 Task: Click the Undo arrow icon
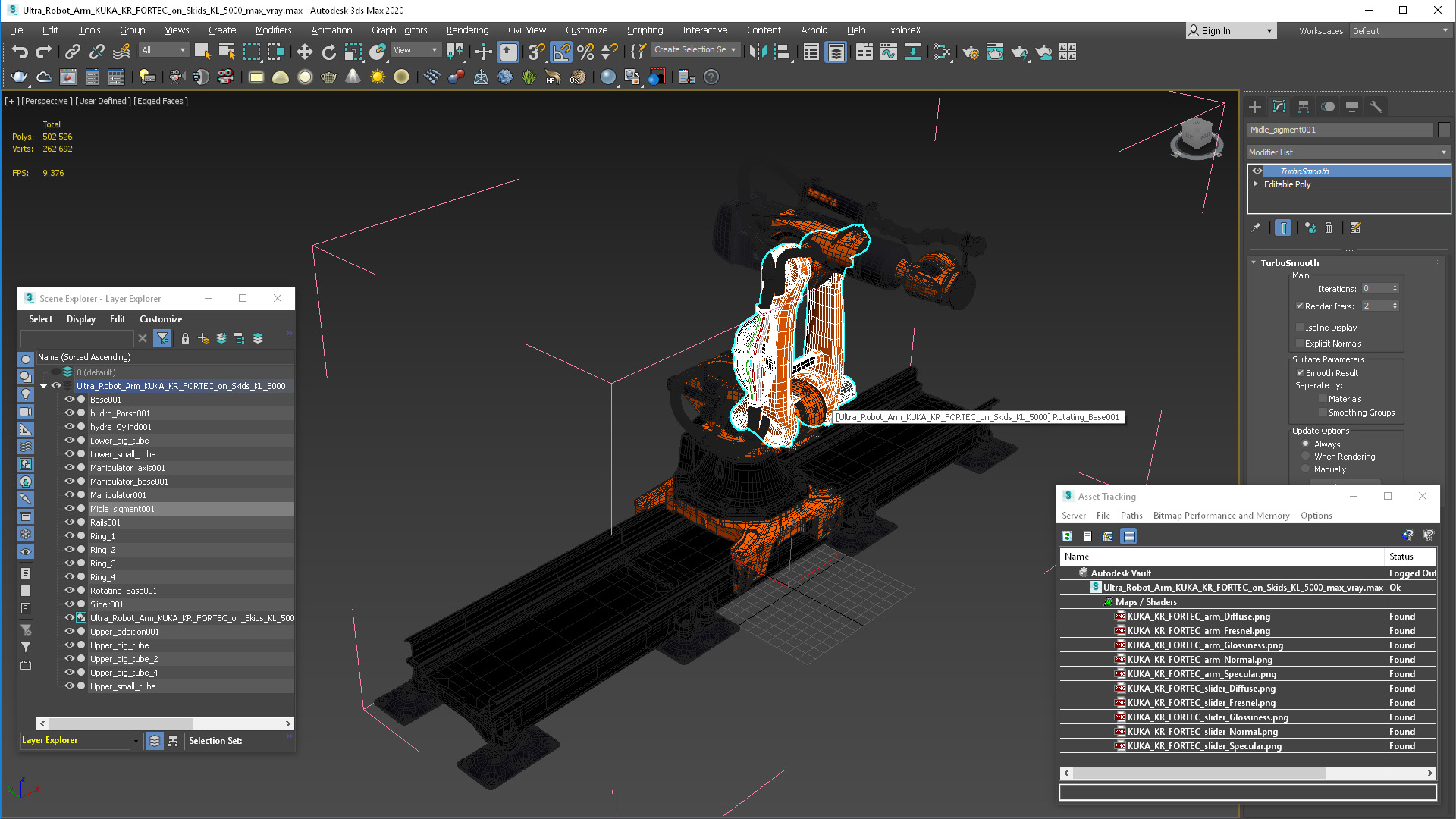pos(20,52)
